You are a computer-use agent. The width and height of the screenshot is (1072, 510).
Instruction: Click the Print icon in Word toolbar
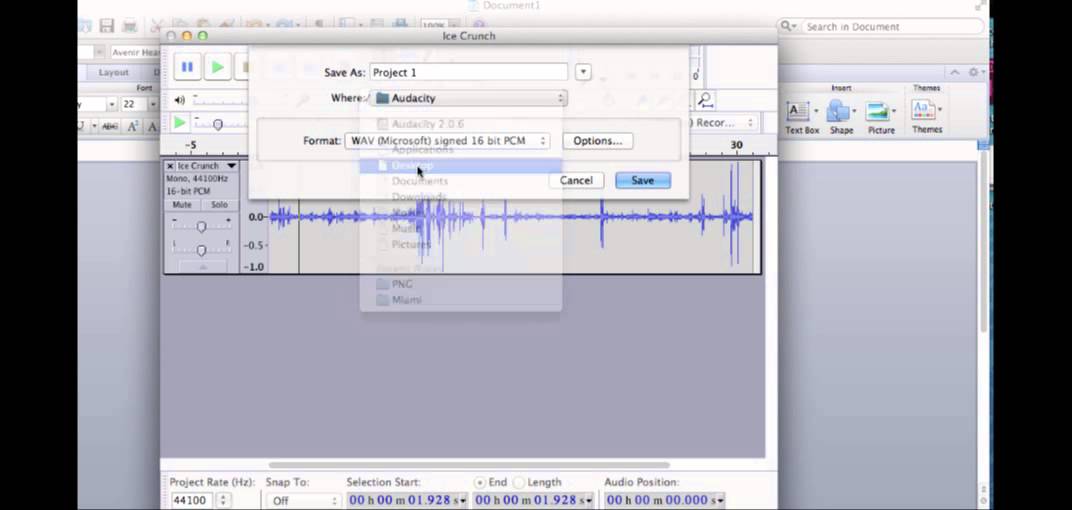(129, 27)
